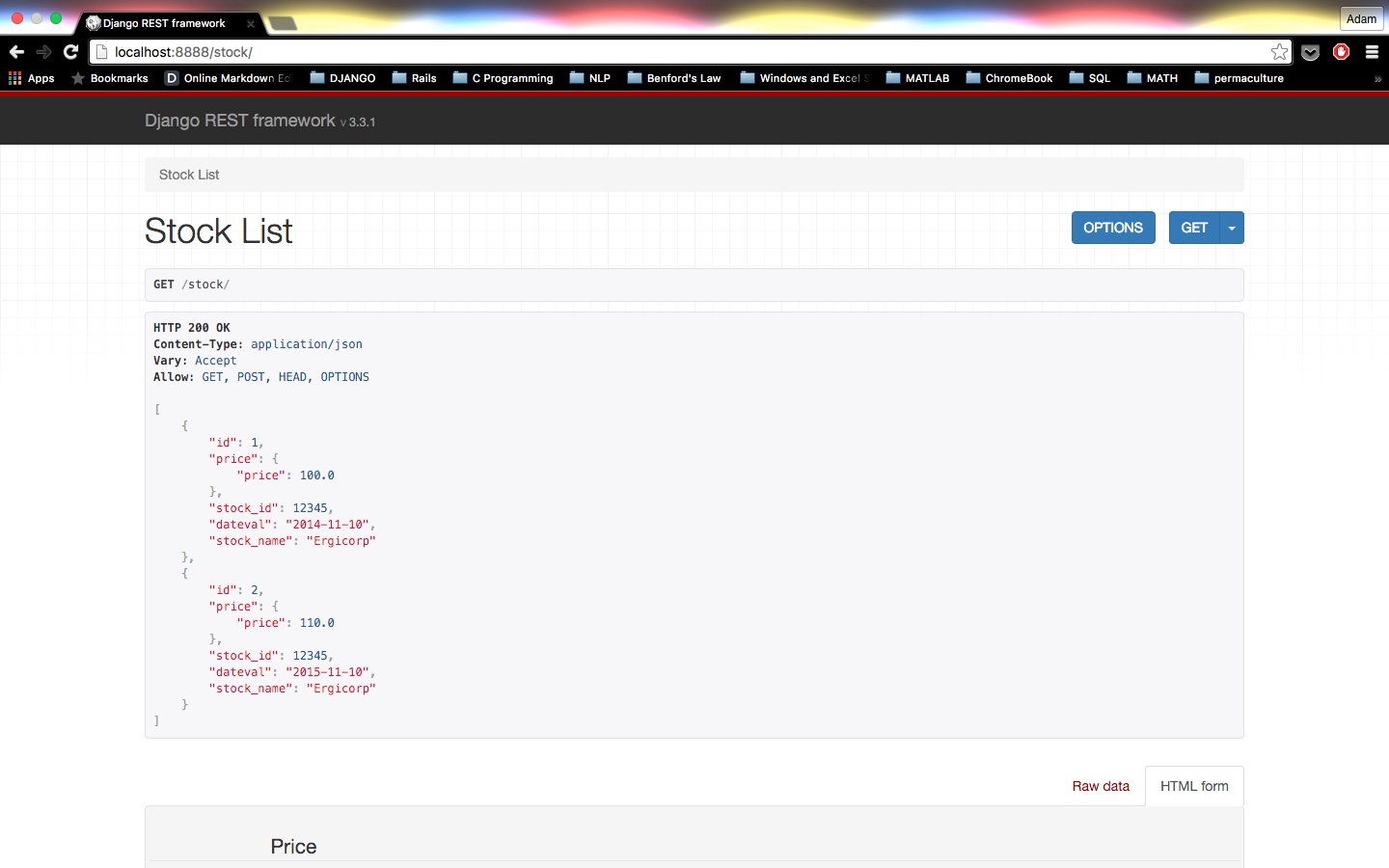Viewport: 1389px width, 868px height.
Task: Select the HTML form tab
Action: 1194,786
